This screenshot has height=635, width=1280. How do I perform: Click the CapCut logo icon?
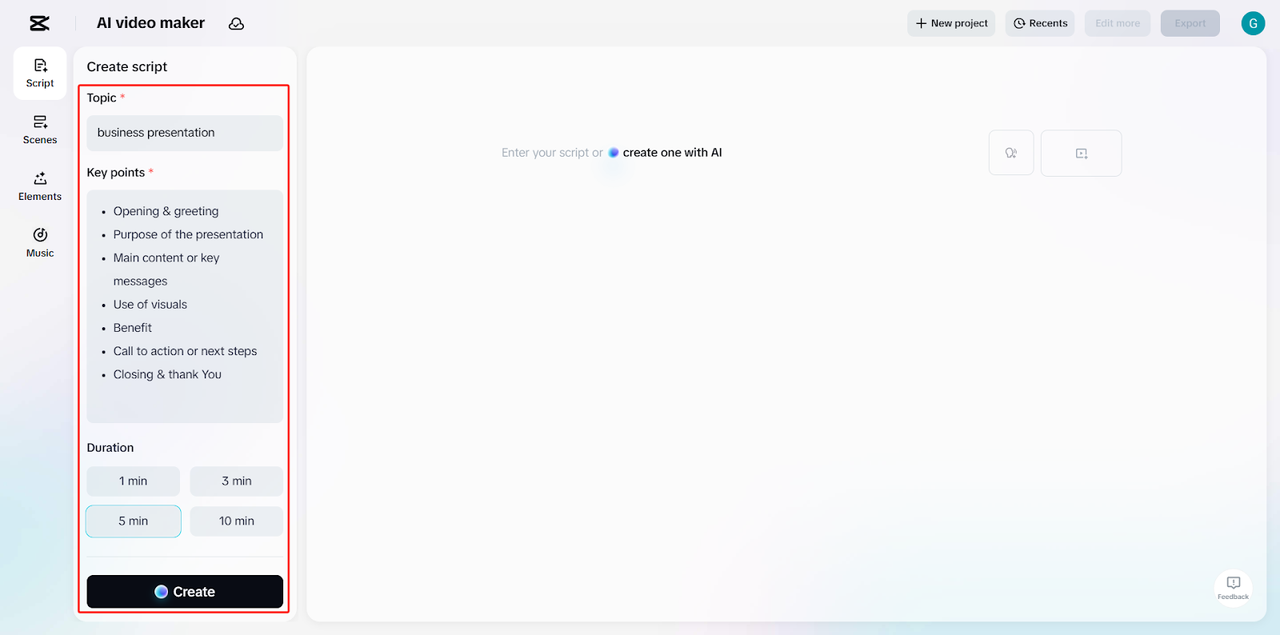[x=39, y=23]
